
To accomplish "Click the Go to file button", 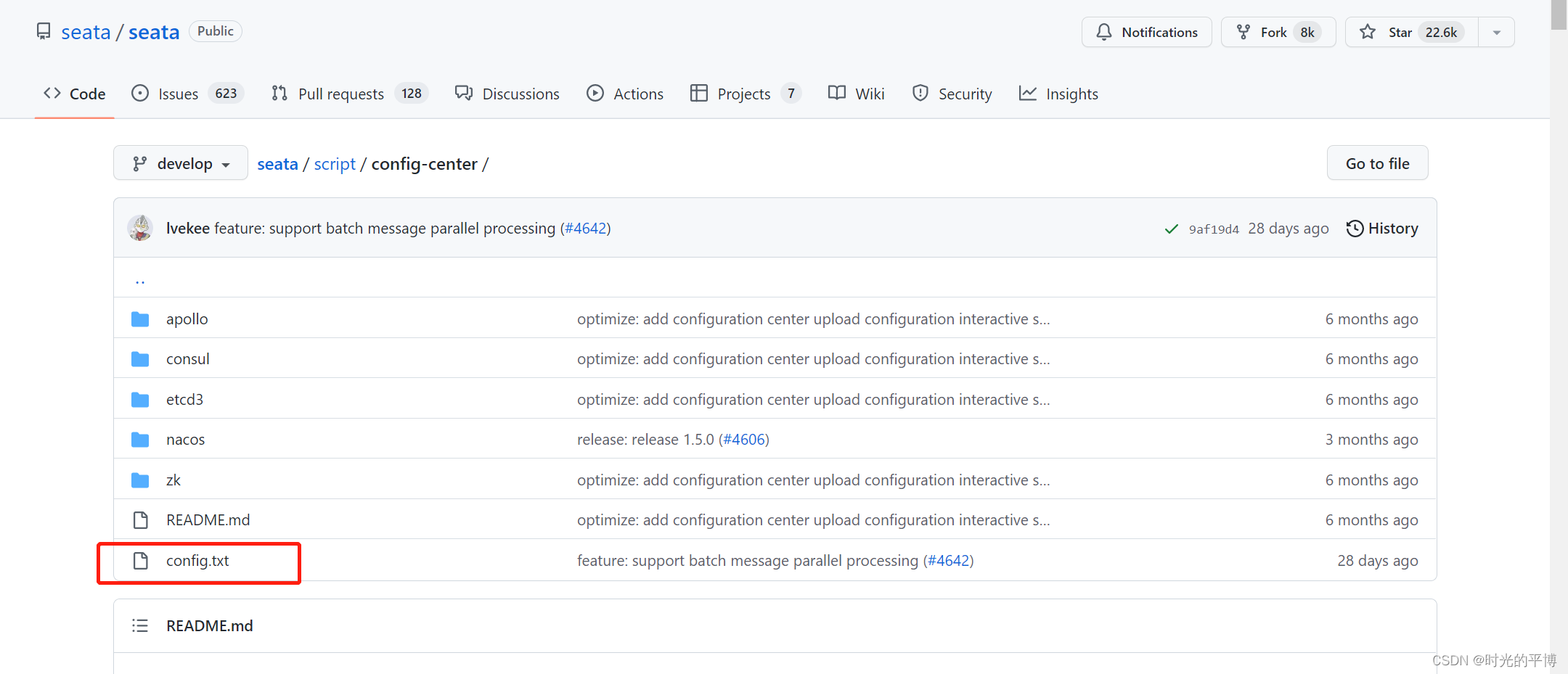I will [1377, 163].
